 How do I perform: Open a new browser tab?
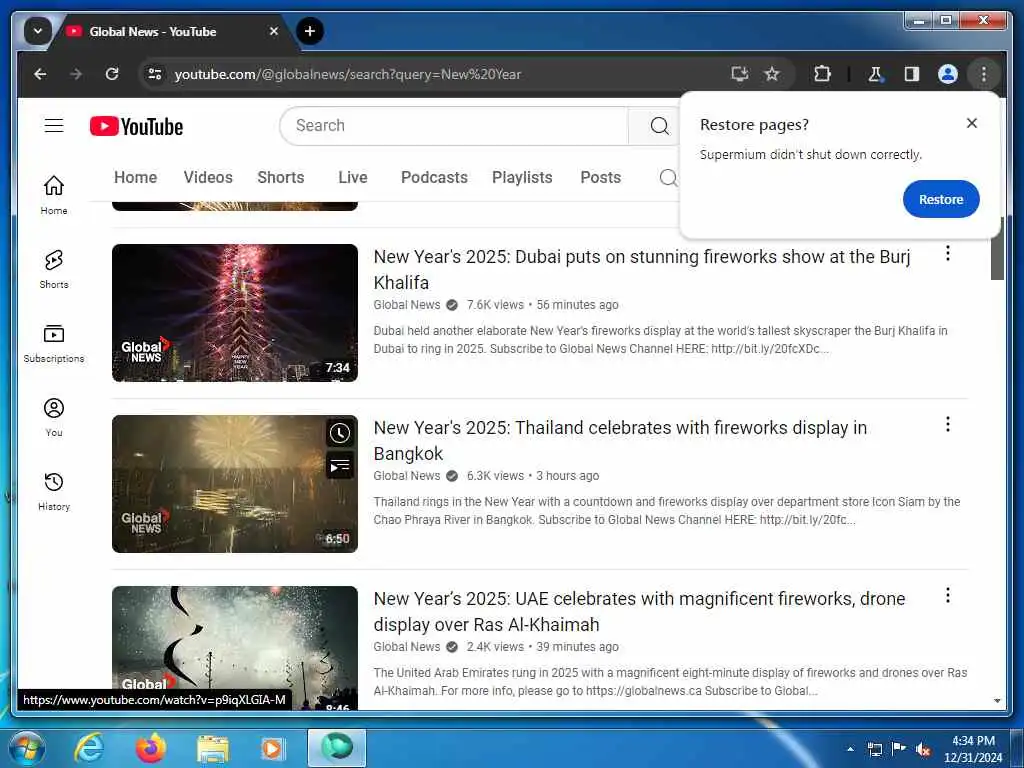pyautogui.click(x=310, y=31)
